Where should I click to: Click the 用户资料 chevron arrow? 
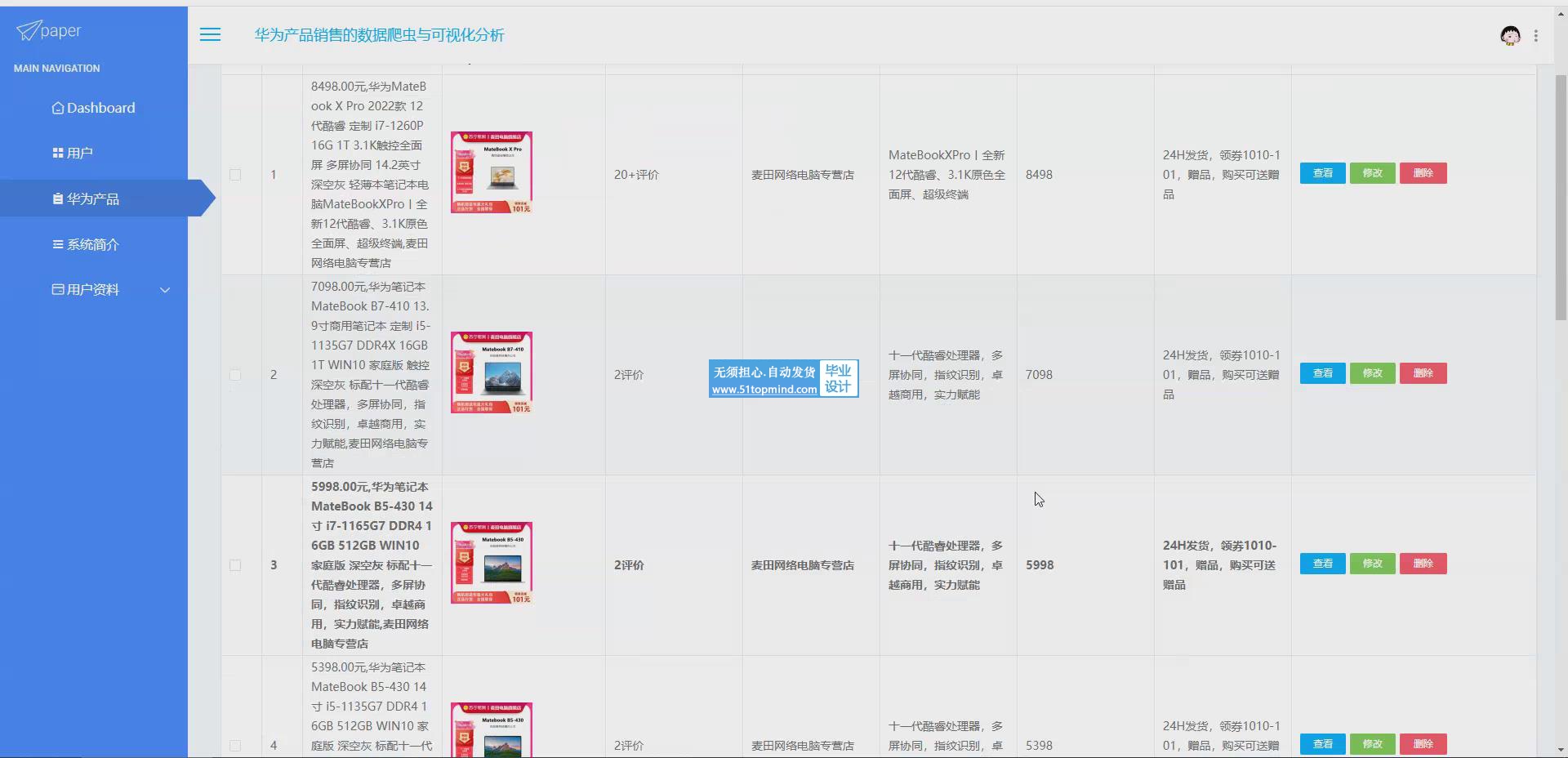pos(165,290)
